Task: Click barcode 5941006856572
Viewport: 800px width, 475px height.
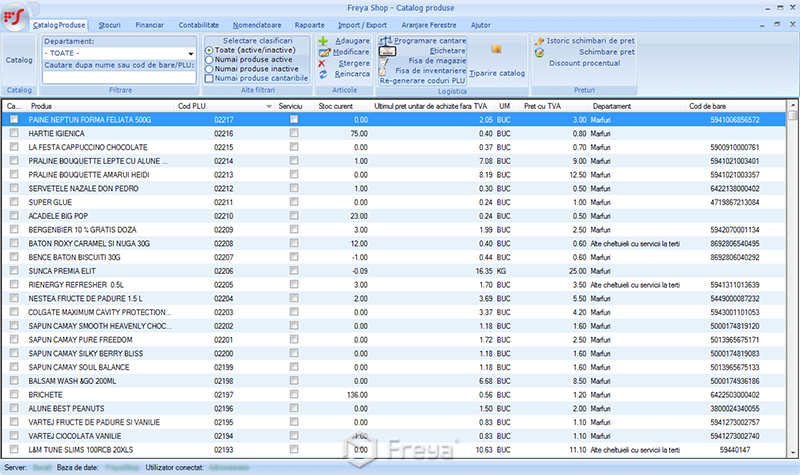Action: click(x=735, y=120)
